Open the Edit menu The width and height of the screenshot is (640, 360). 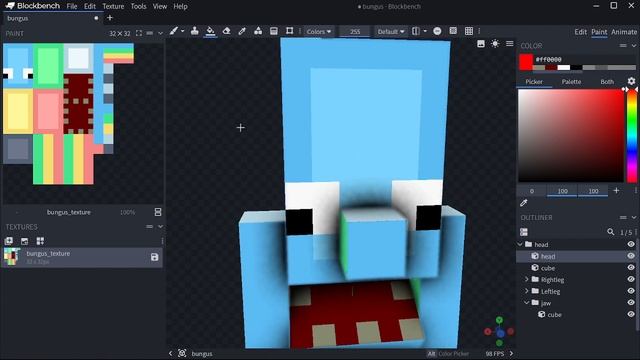[x=90, y=6]
